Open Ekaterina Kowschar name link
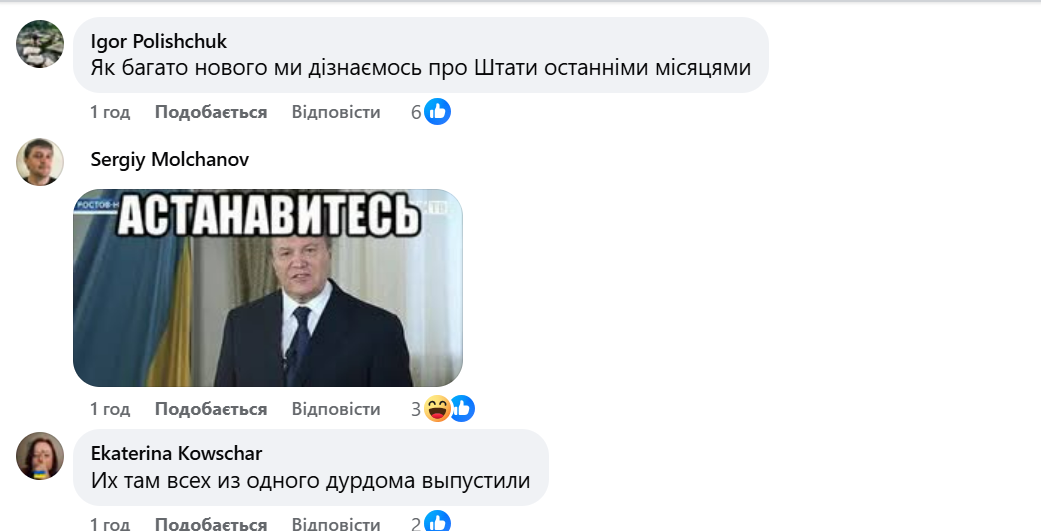Viewport: 1041px width, 531px height. click(177, 453)
